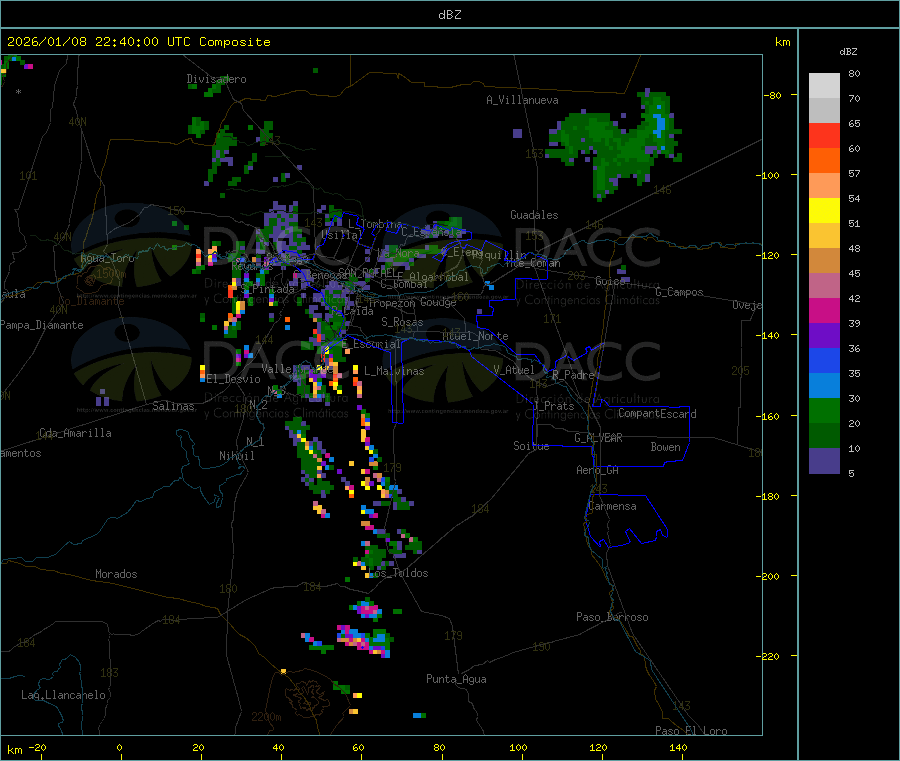Click the Paso_El_Loro place label
The width and height of the screenshot is (900, 761).
point(691,731)
